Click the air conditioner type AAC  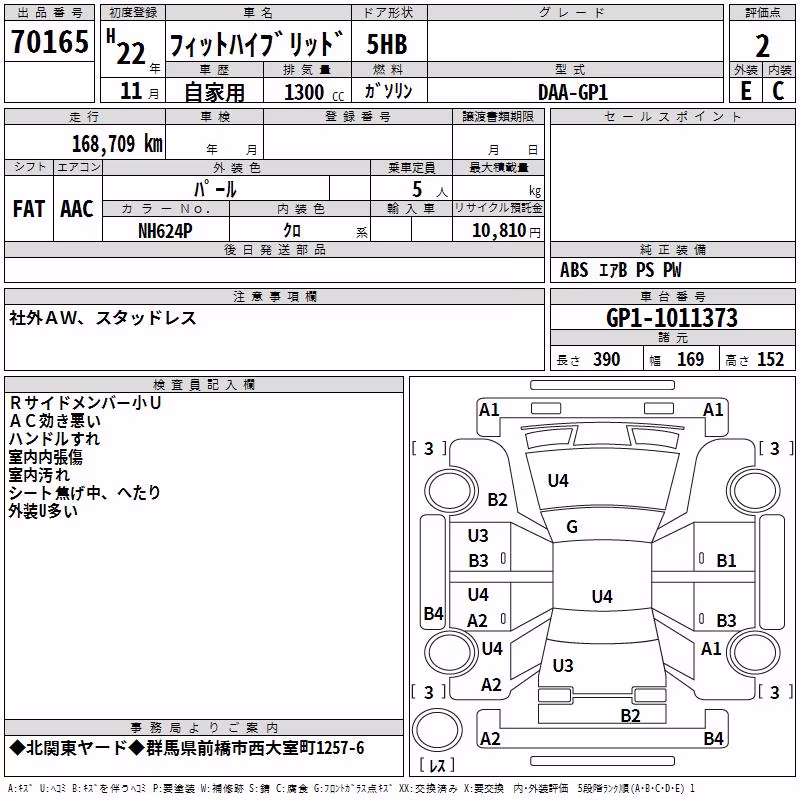tap(77, 209)
